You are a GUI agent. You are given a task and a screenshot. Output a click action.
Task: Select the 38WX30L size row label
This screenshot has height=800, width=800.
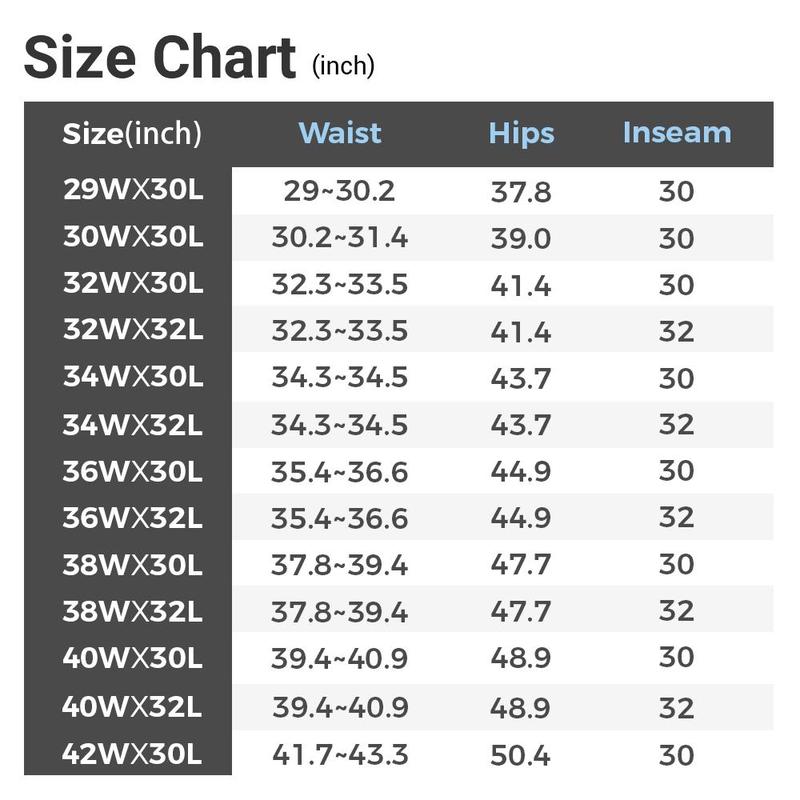point(132,564)
